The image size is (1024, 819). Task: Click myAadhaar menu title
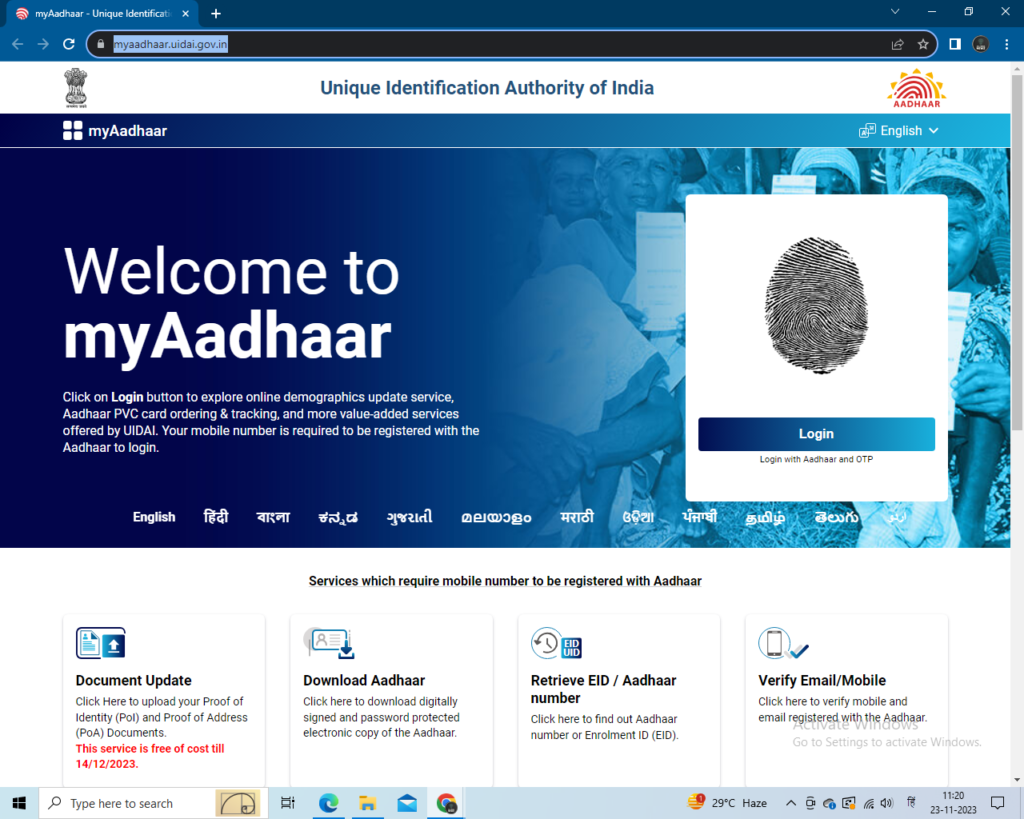point(127,131)
